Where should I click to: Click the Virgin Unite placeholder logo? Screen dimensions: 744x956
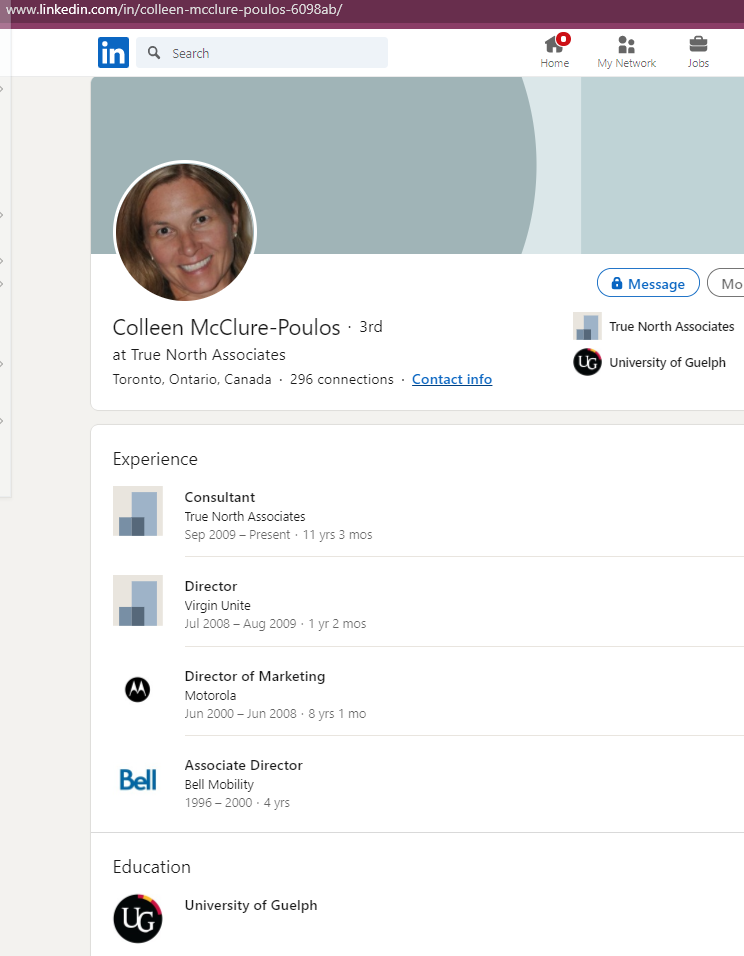(137, 600)
